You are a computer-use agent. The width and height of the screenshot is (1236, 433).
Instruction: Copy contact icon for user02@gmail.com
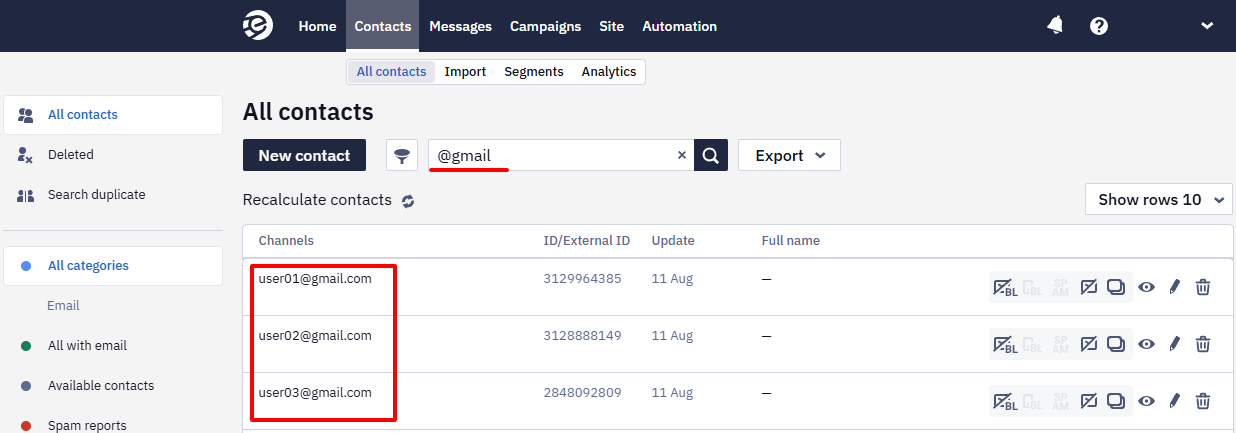[x=1117, y=344]
